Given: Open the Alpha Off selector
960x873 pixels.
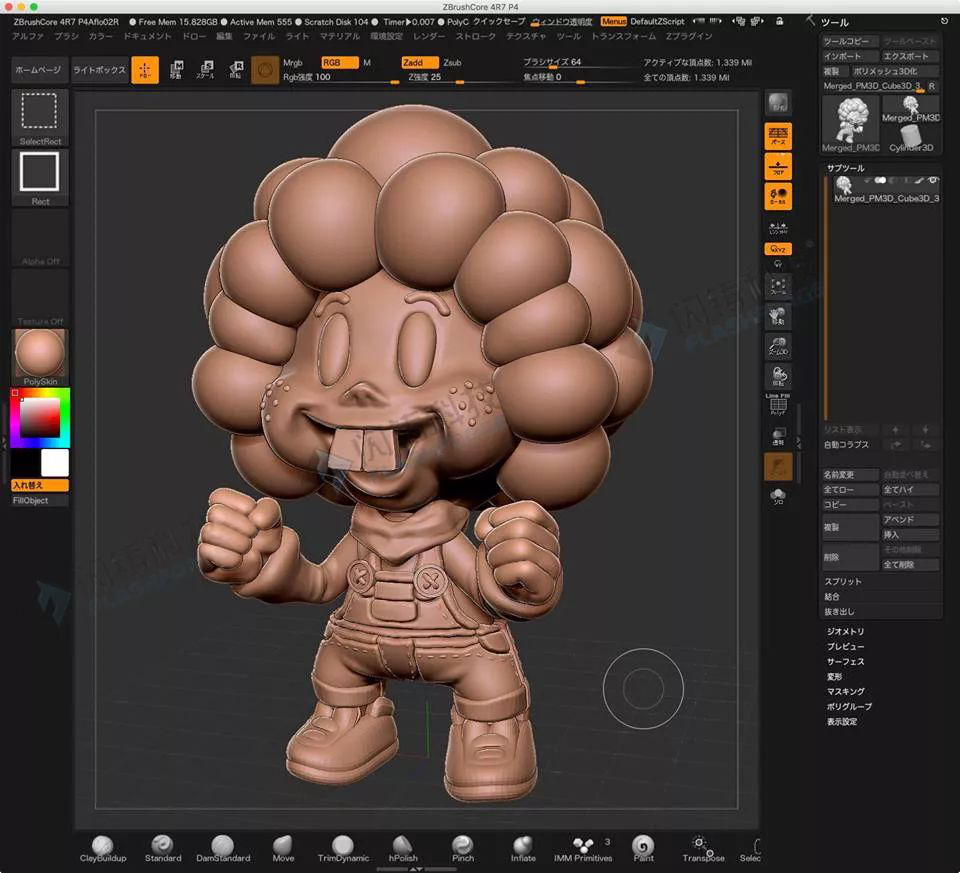Looking at the screenshot, I should [40, 238].
